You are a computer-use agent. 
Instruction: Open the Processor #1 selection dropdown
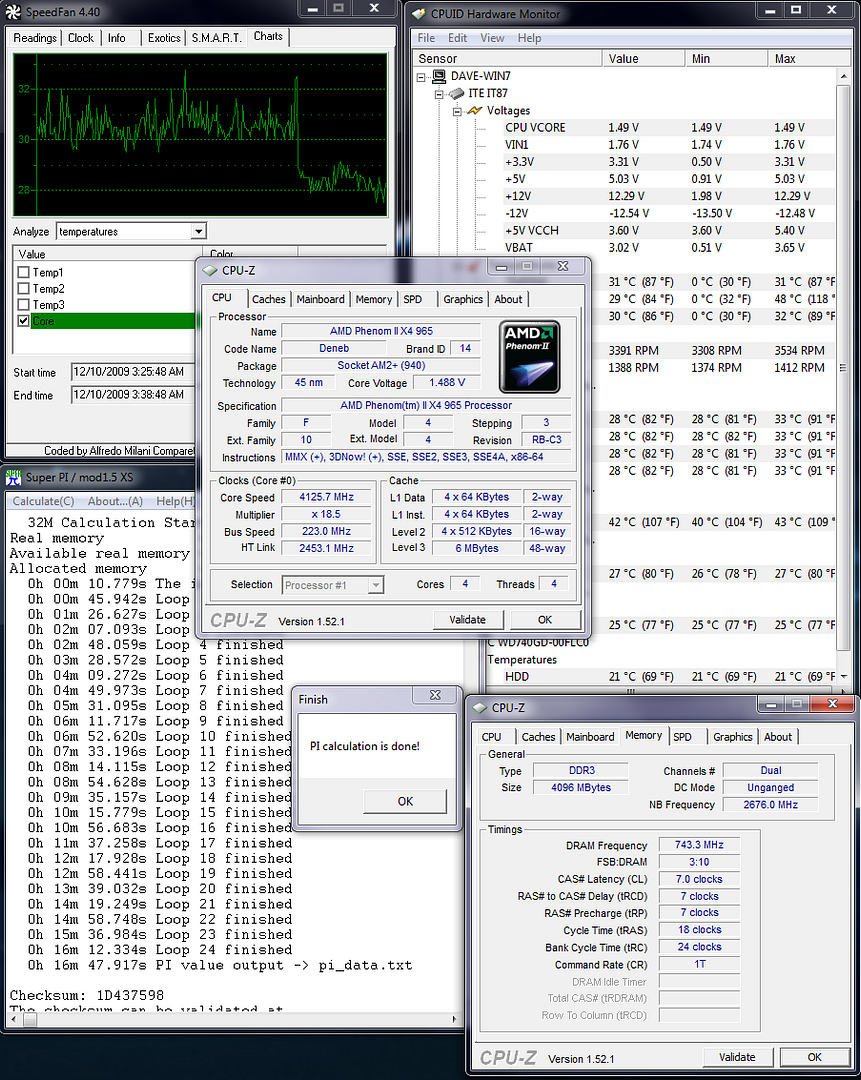coord(375,585)
